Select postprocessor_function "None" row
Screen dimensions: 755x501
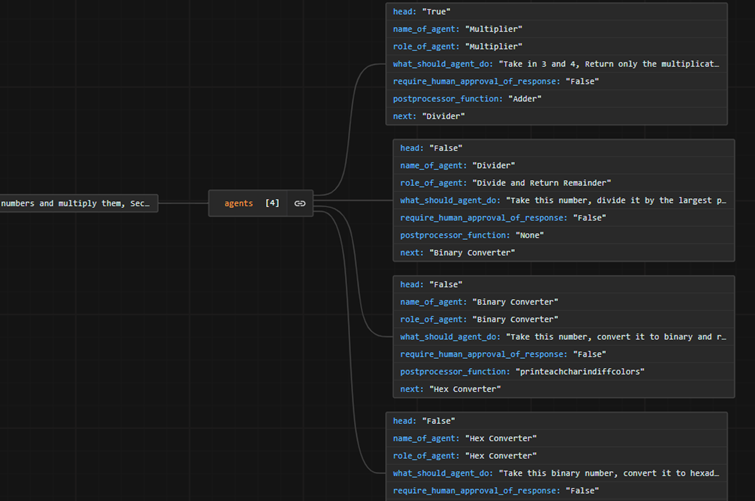click(x=472, y=235)
